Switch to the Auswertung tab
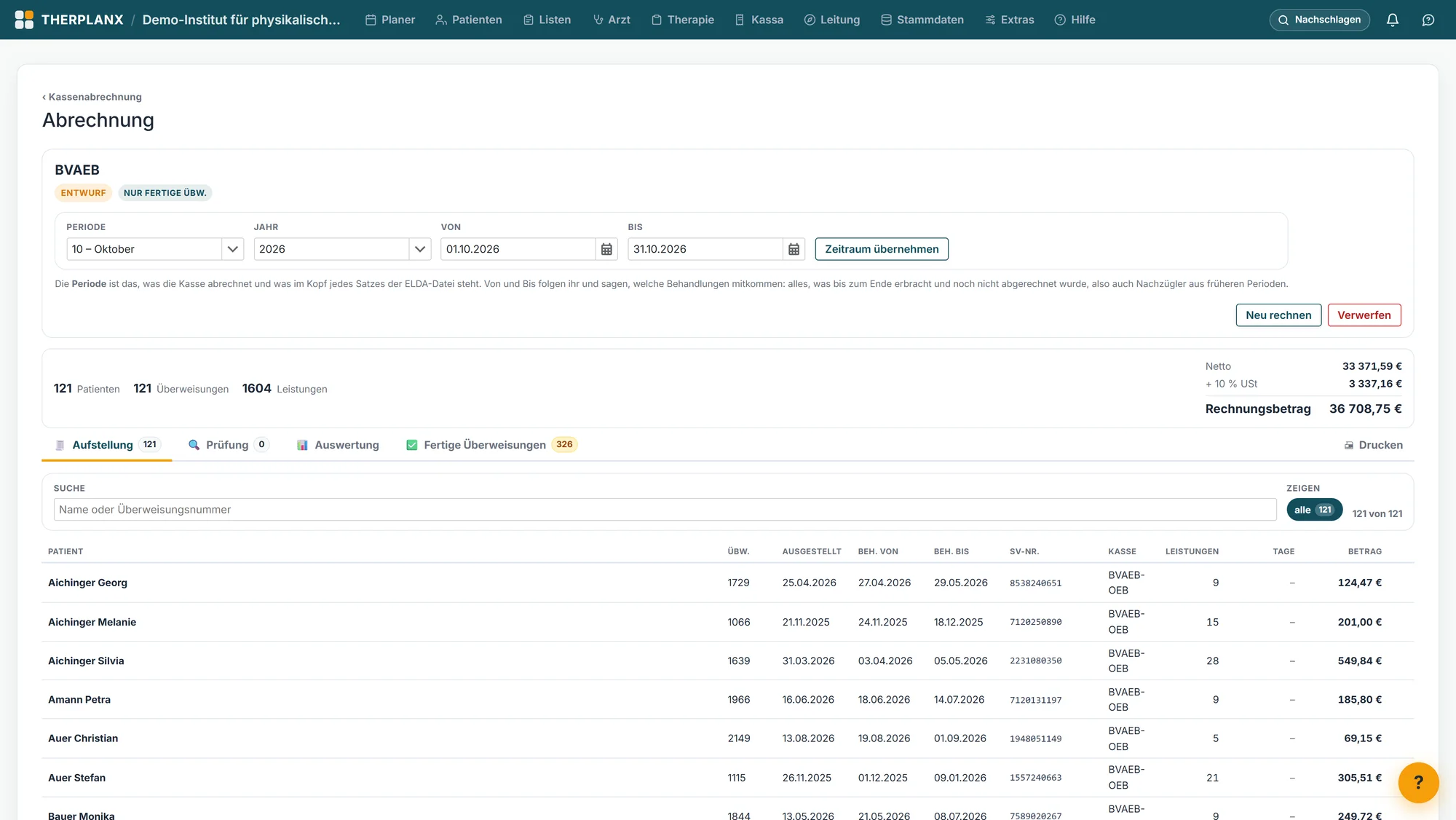This screenshot has width=1456, height=820. 338,445
